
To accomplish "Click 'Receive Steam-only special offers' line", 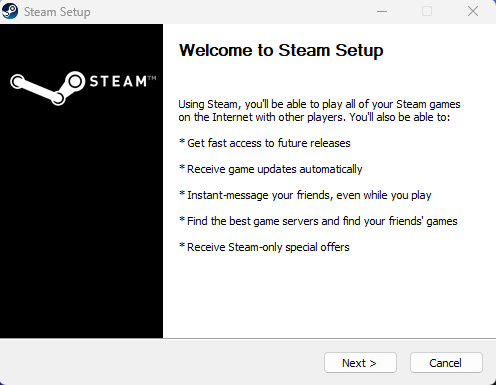I will click(x=264, y=247).
